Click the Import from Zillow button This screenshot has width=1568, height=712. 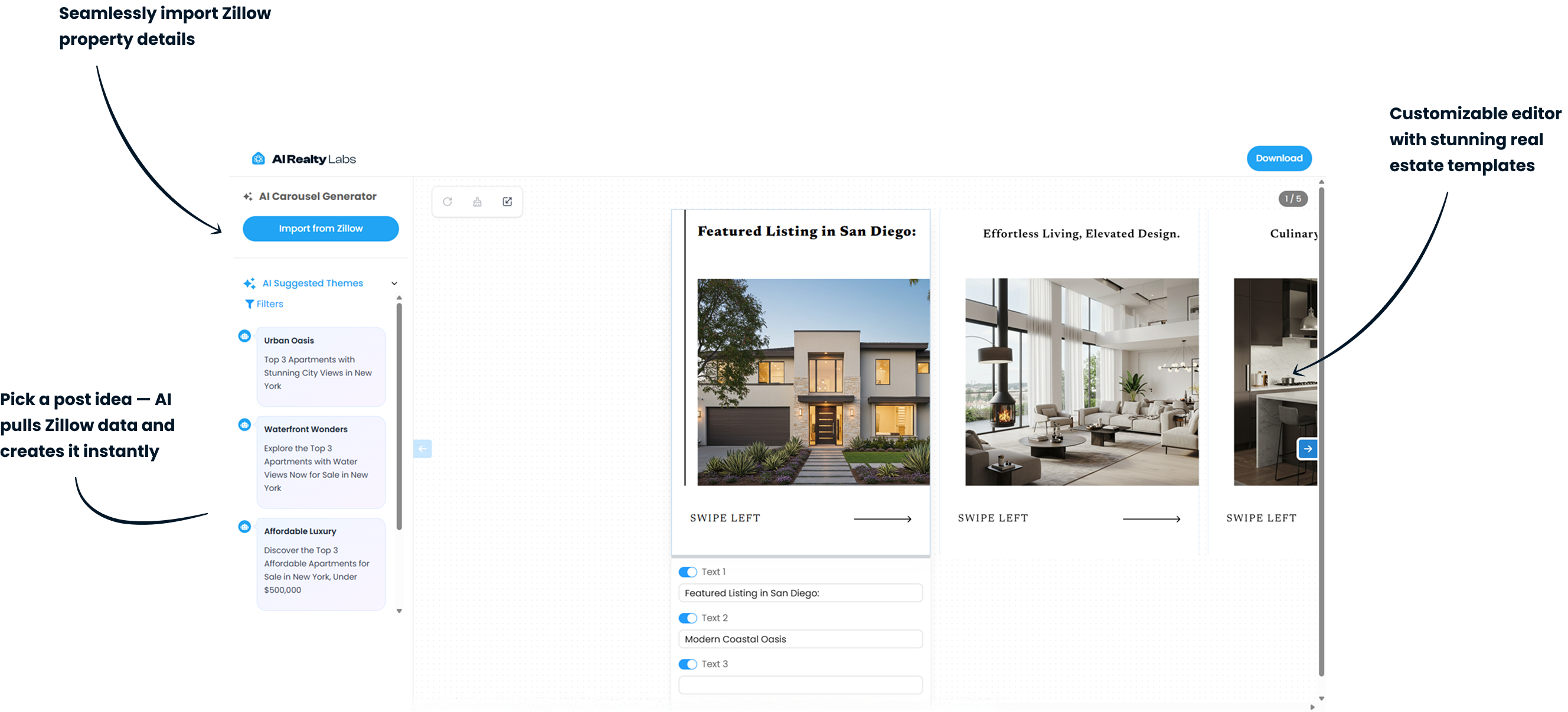[321, 229]
